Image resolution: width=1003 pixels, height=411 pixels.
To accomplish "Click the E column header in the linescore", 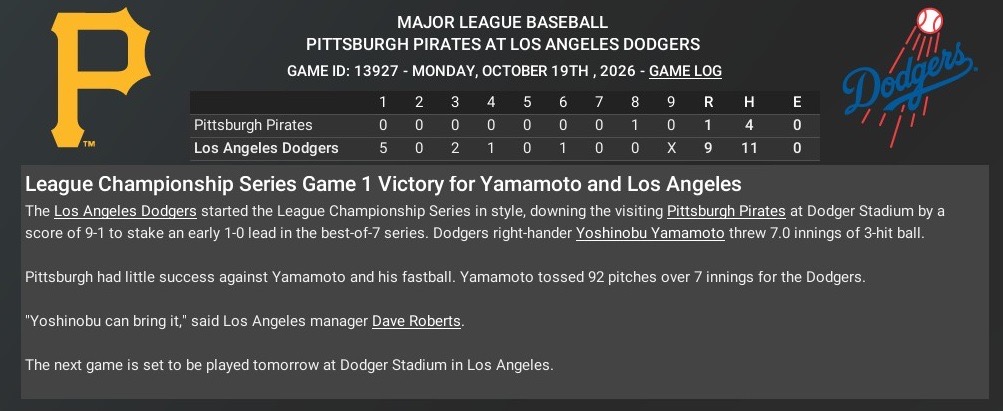I will coord(796,102).
